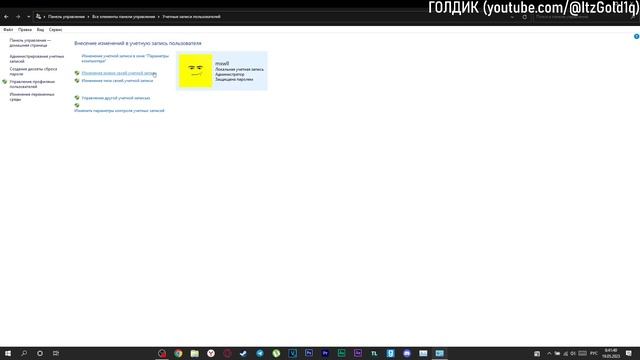Open 'Управление профилями пользователей' link
The width and height of the screenshot is (640, 360).
pos(32,84)
